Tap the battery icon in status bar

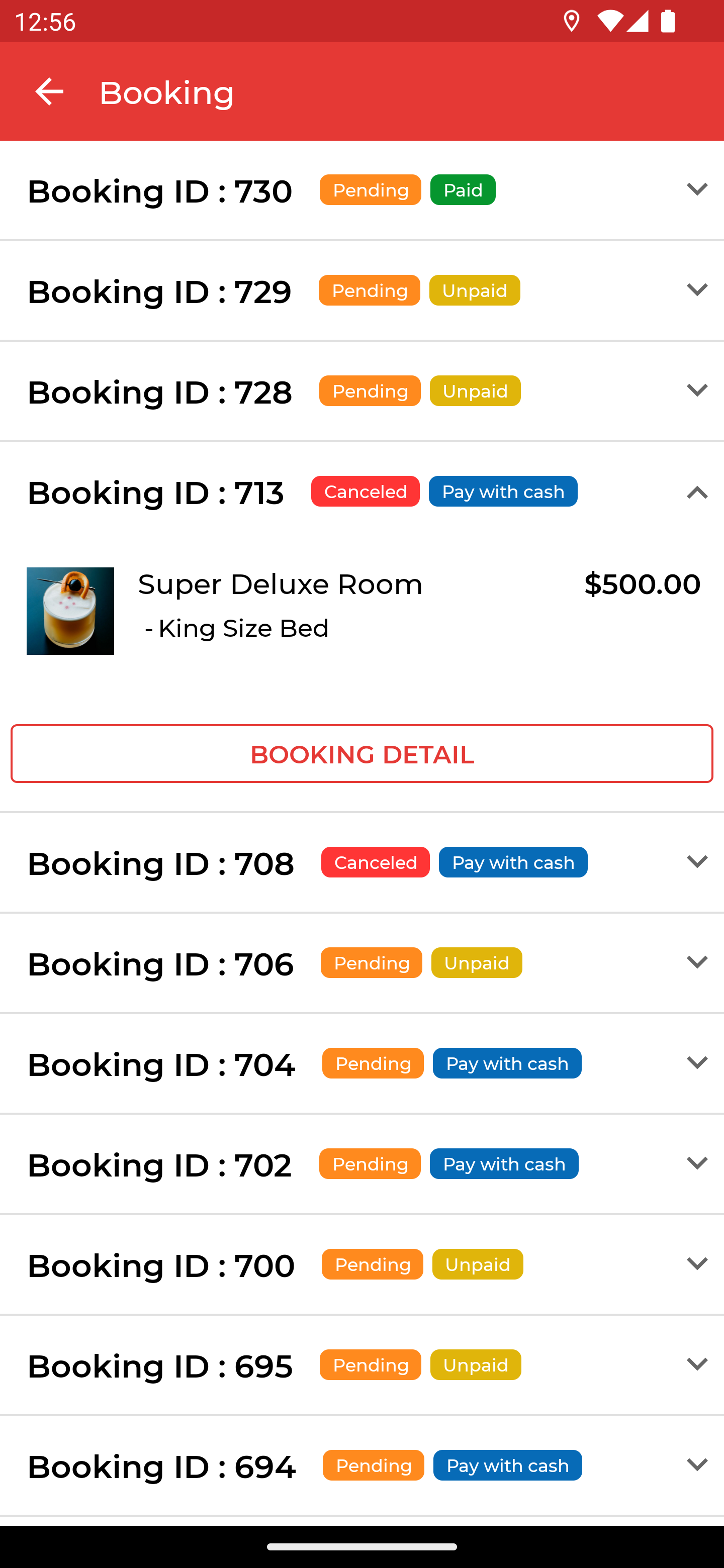[667, 22]
